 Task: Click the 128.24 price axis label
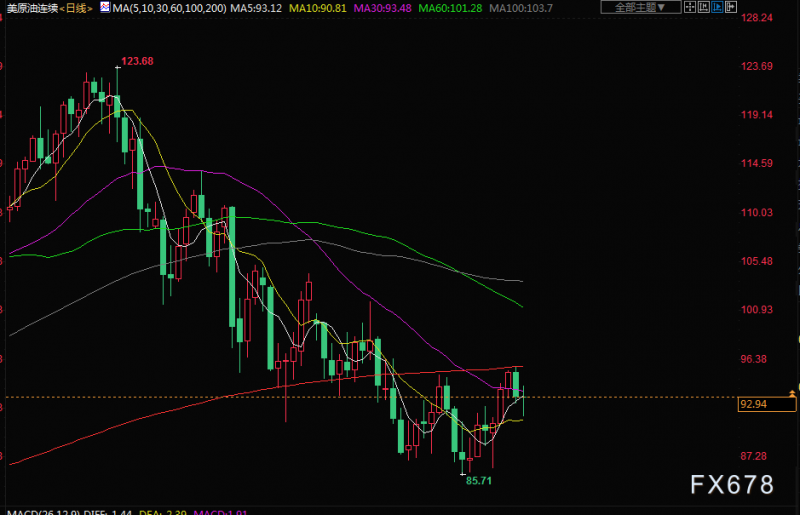757,18
